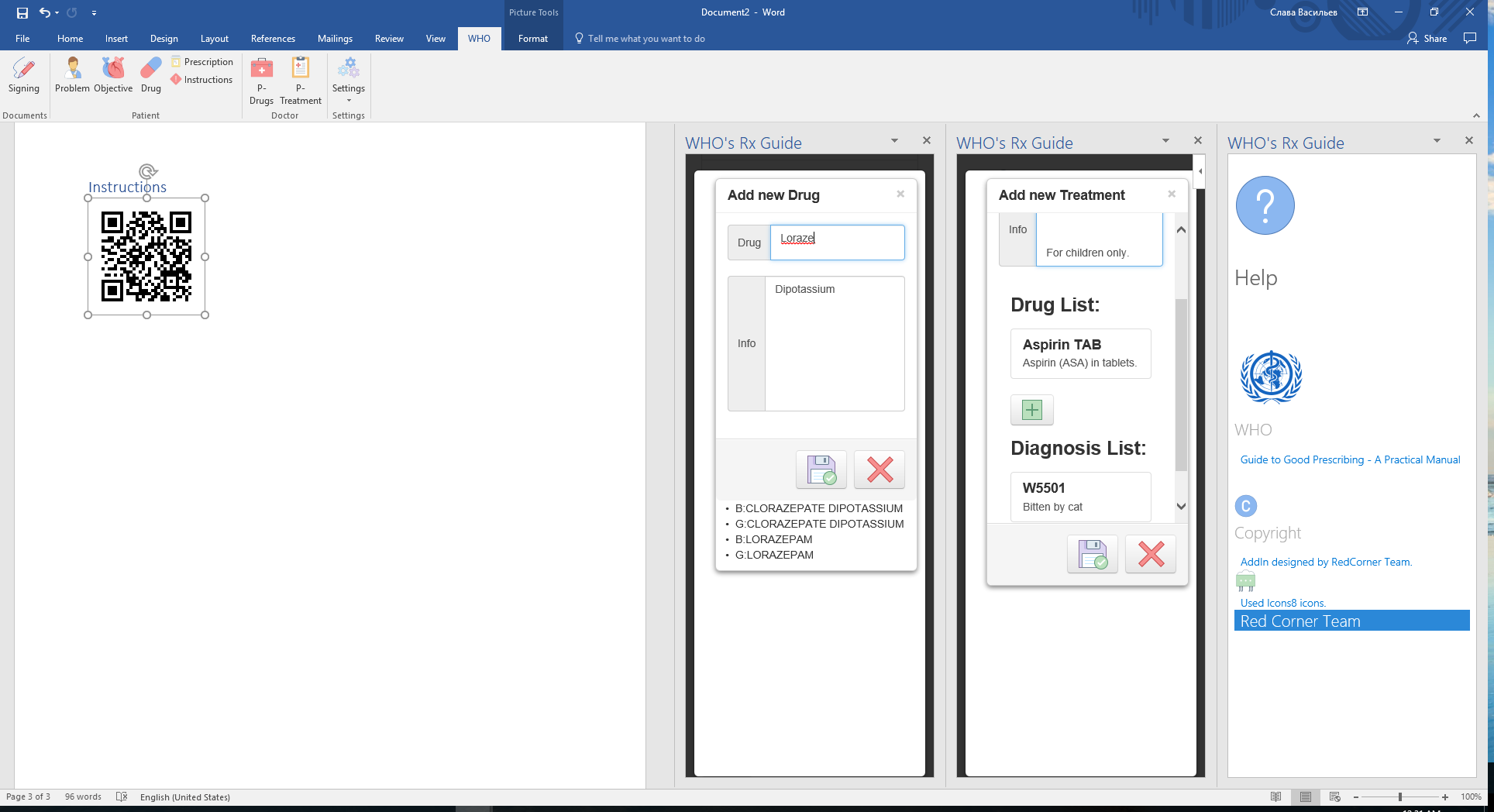
Task: Open the File tab
Action: click(x=22, y=39)
